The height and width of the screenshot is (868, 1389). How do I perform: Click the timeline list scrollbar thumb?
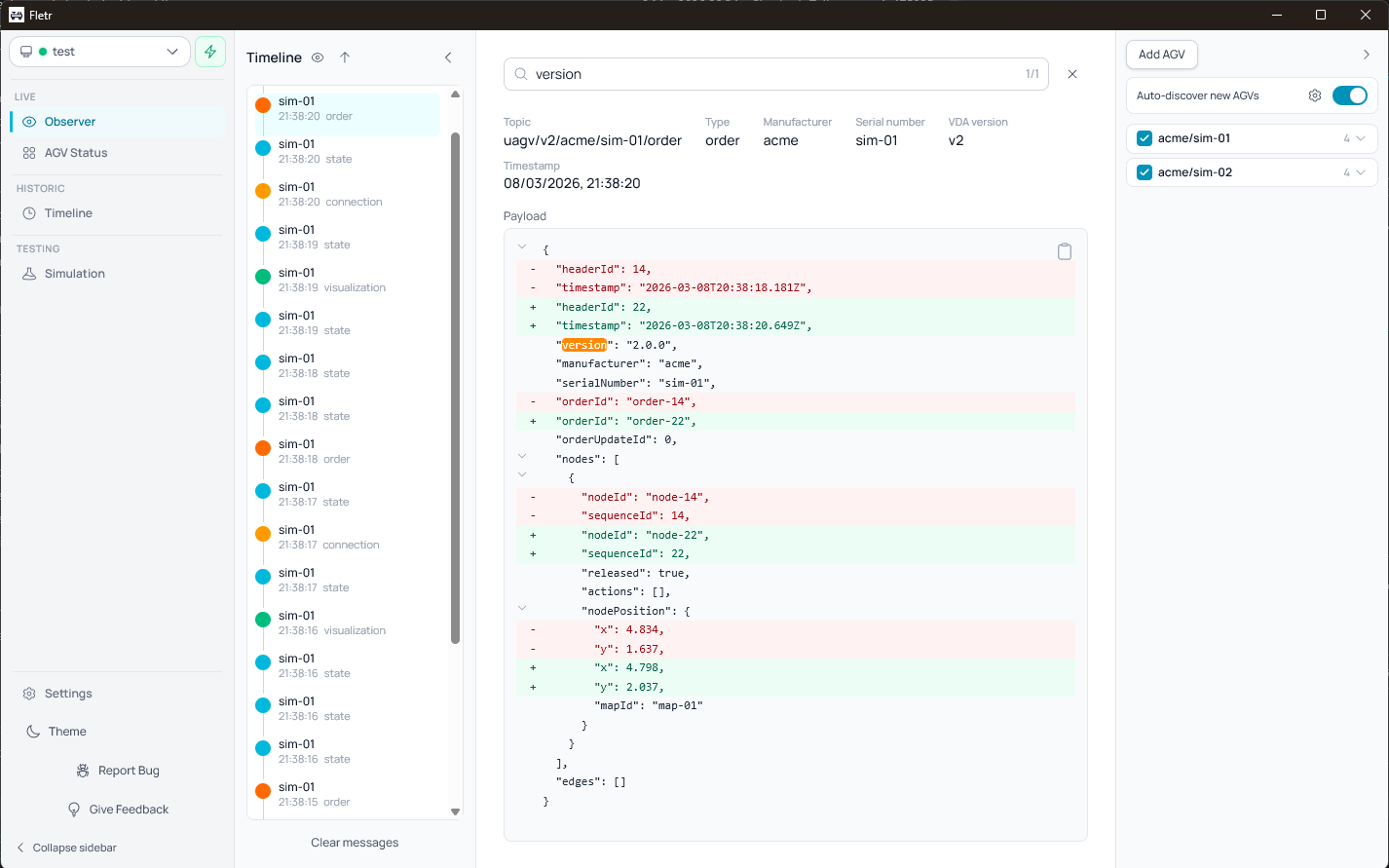pyautogui.click(x=455, y=390)
